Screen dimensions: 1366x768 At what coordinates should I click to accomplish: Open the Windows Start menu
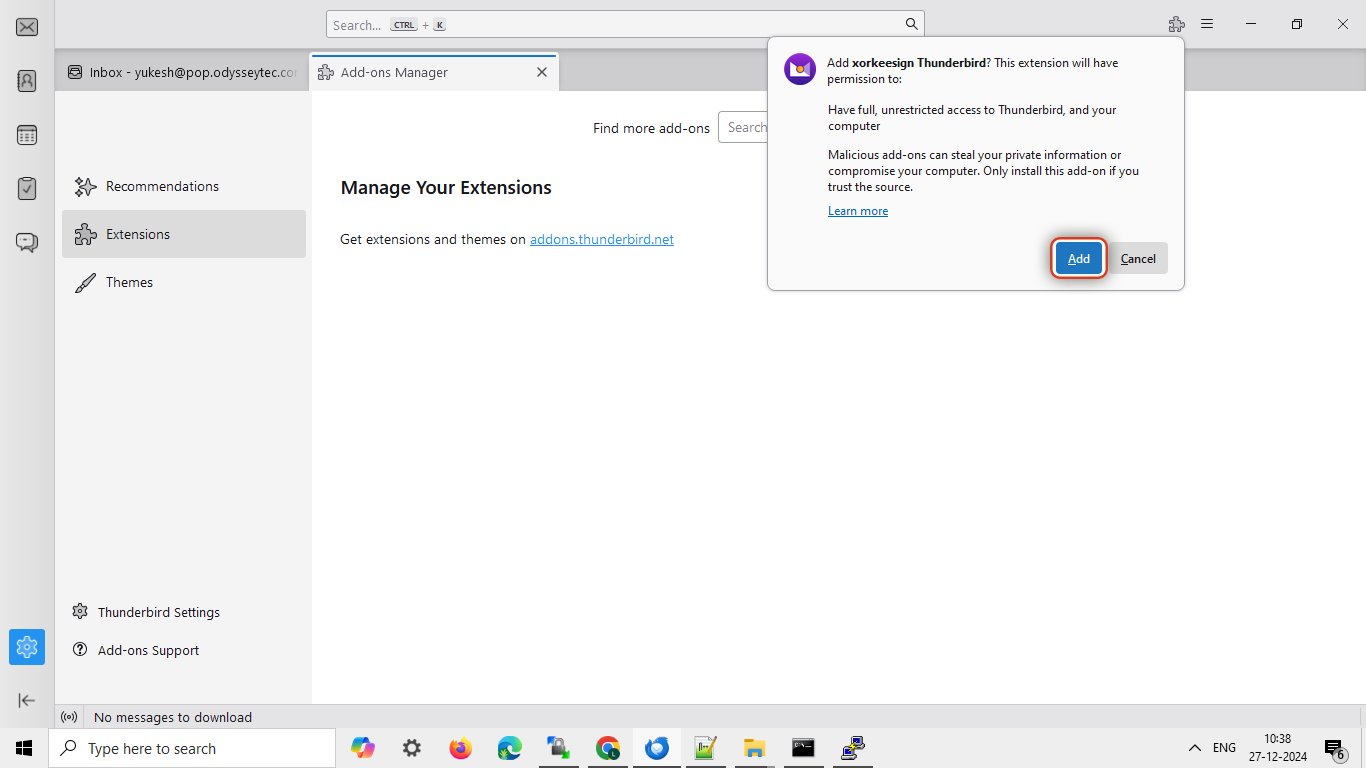(24, 748)
